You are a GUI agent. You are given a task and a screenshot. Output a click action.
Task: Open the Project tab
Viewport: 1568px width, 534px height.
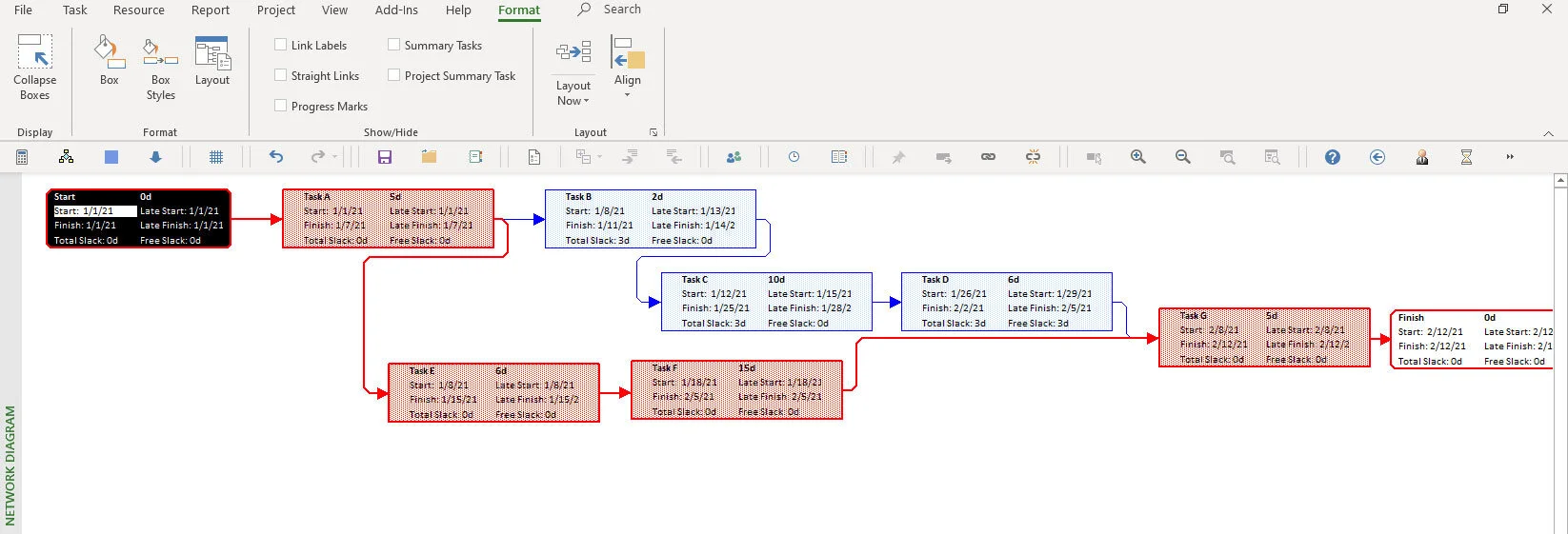[276, 10]
